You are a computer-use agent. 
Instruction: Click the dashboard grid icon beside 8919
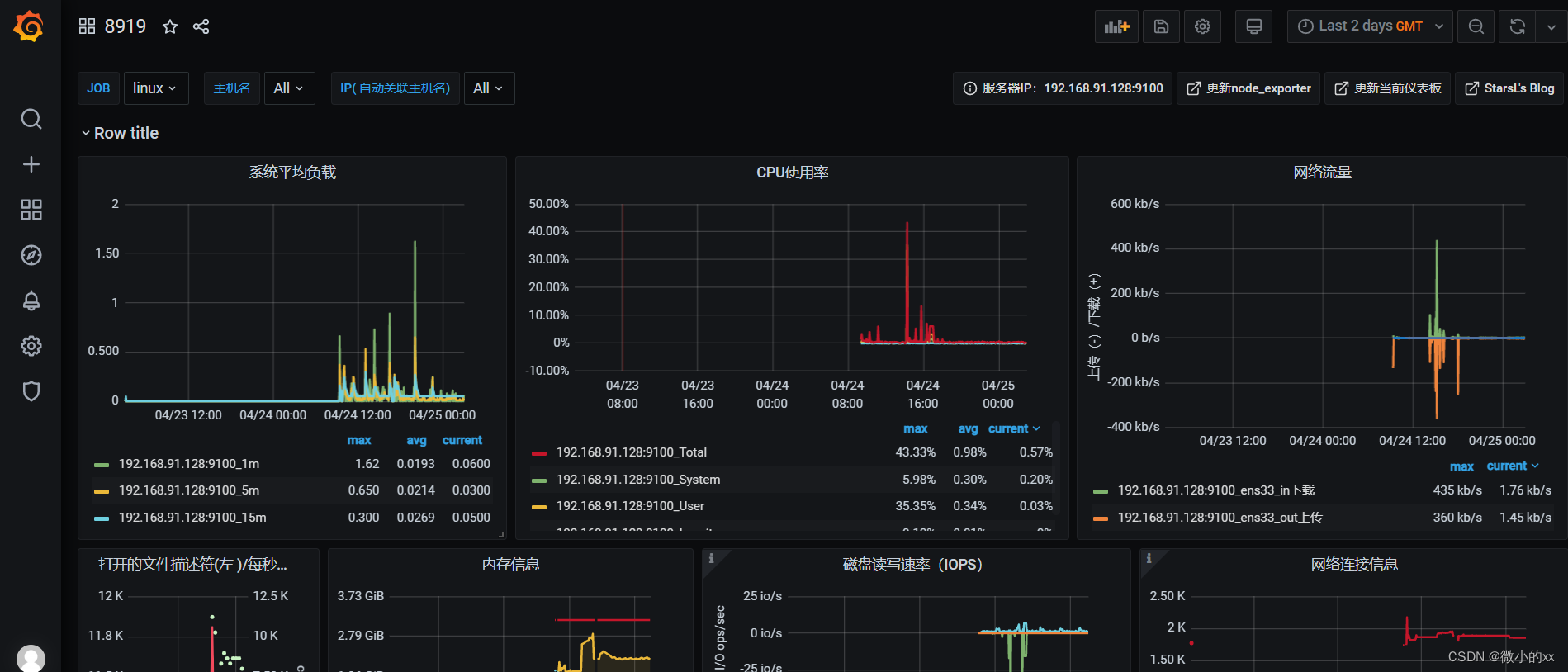tap(87, 26)
